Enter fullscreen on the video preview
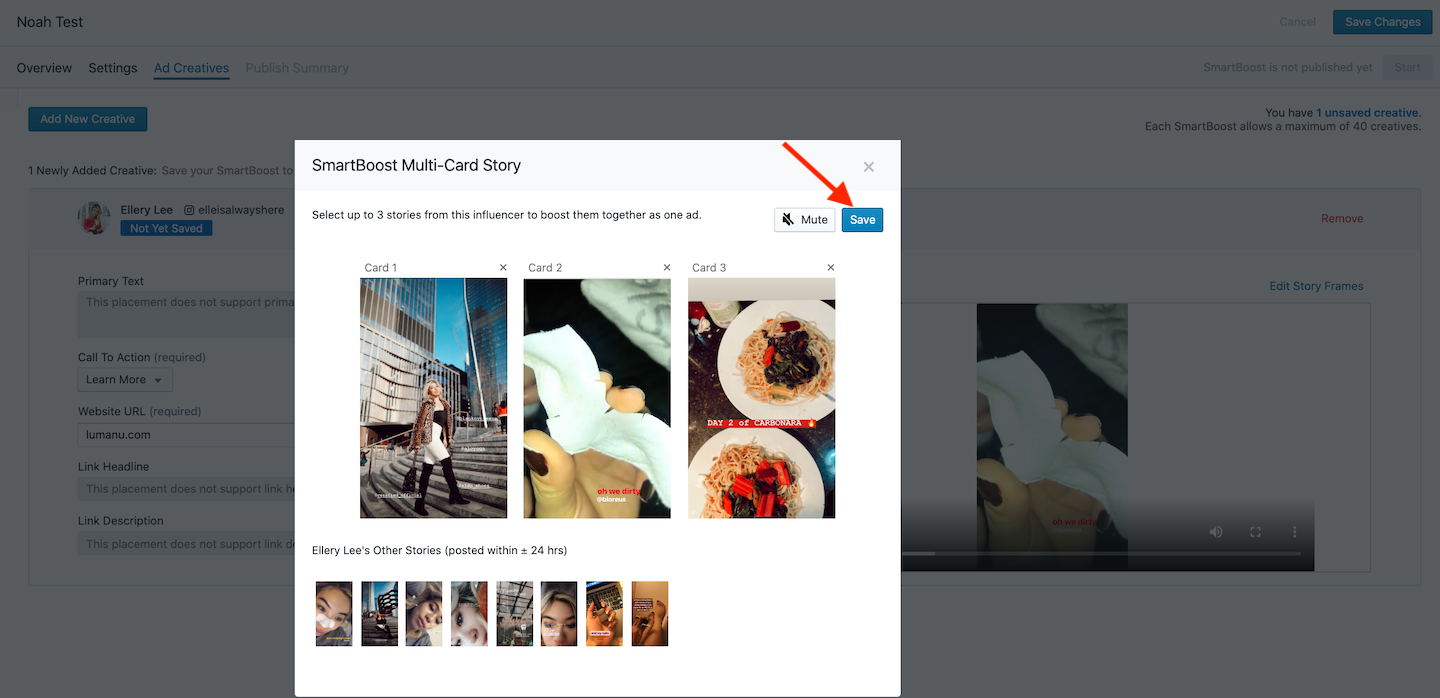Viewport: 1440px width, 698px height. point(1256,532)
